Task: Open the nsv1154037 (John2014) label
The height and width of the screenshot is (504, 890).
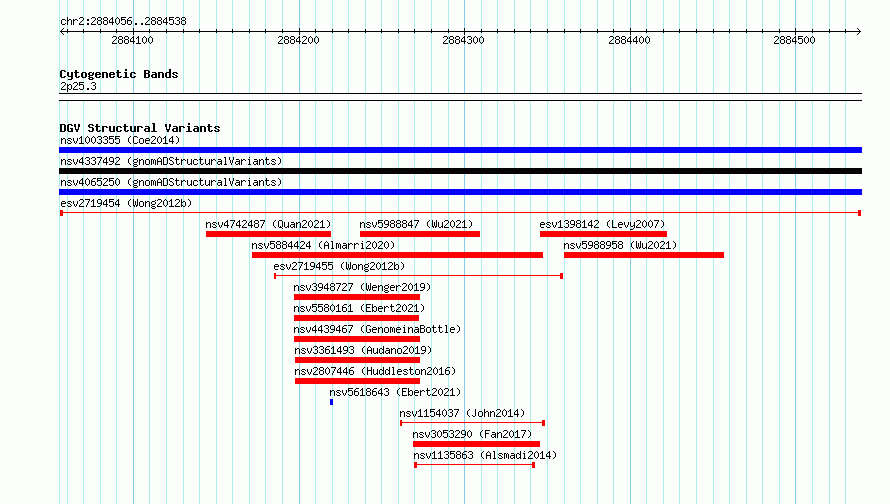Action: point(462,413)
